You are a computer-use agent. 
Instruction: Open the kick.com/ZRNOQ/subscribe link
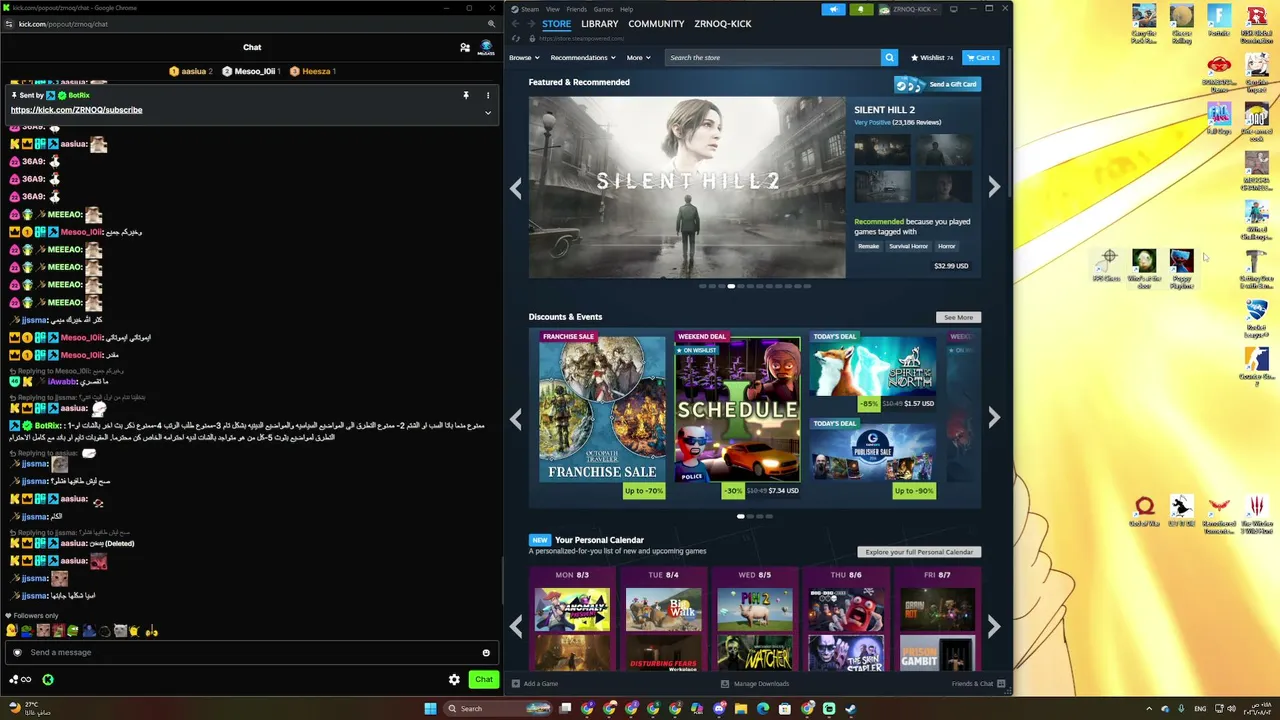coord(76,110)
